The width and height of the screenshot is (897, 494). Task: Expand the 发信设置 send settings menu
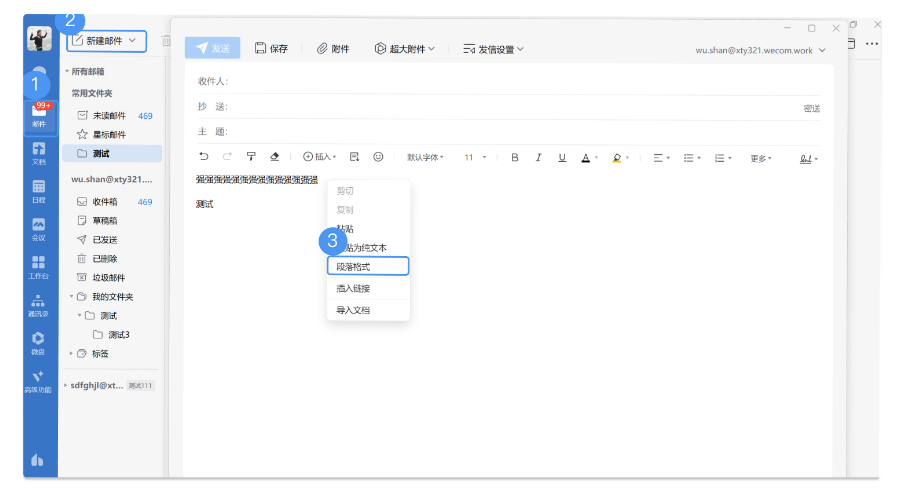click(494, 48)
